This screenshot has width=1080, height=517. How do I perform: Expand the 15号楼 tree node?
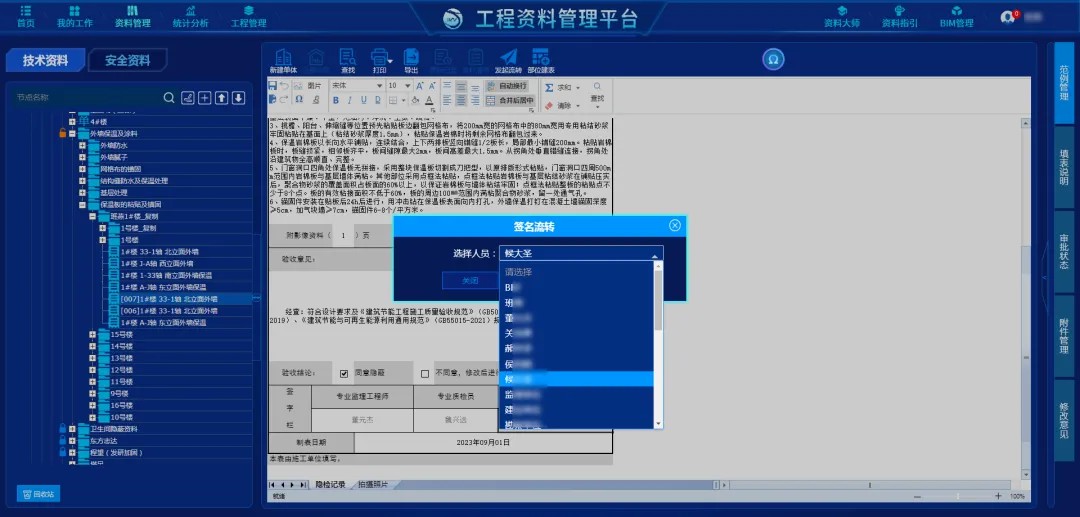point(93,335)
